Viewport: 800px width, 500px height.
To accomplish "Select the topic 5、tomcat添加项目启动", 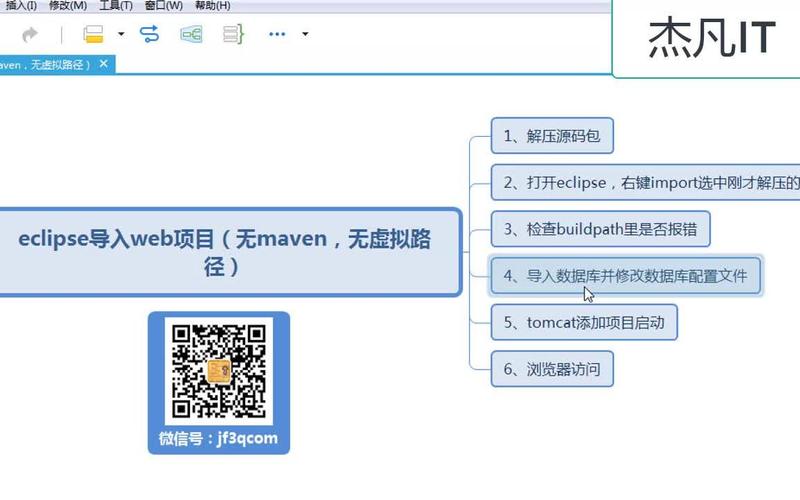I will pos(584,322).
